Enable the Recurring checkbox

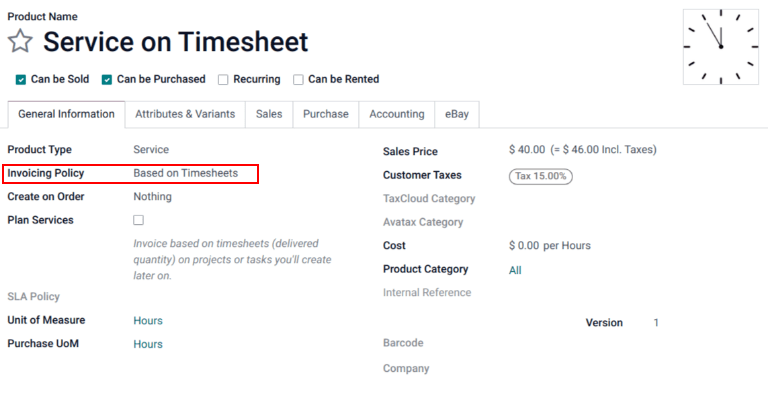[223, 80]
